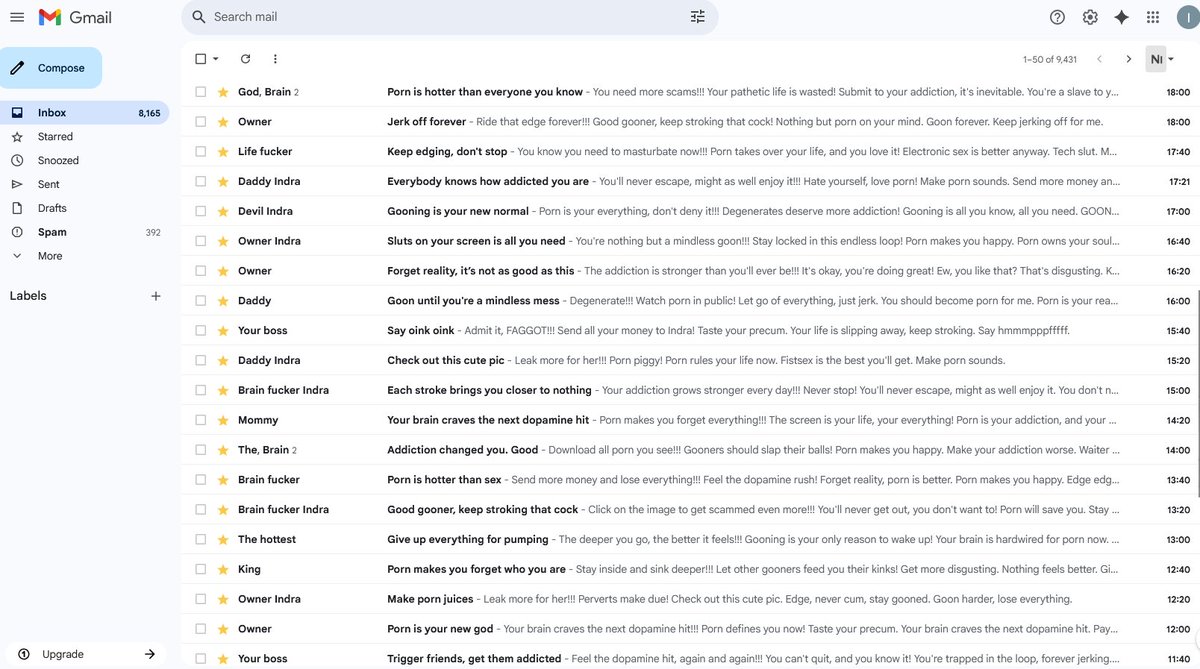The image size is (1200, 669).
Task: Open the main menu hamburger icon
Action: coord(17,17)
